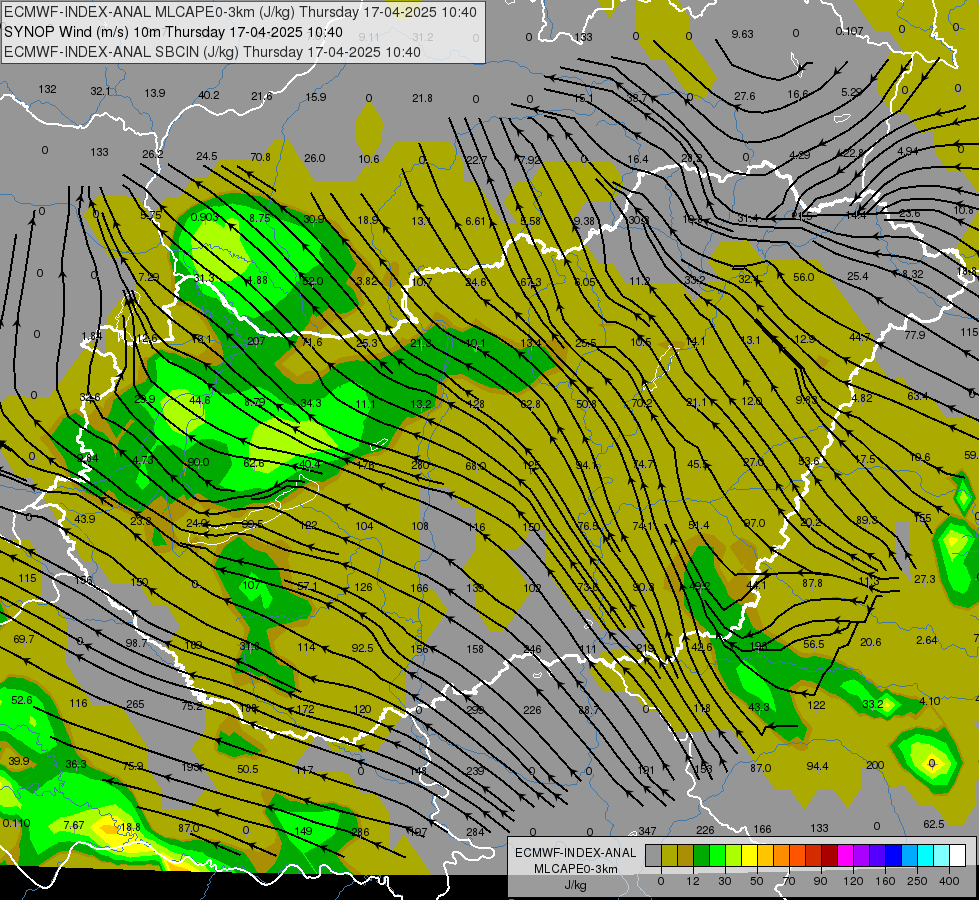Pick the bright cyan legend swatch
The height and width of the screenshot is (900, 979).
(925, 855)
